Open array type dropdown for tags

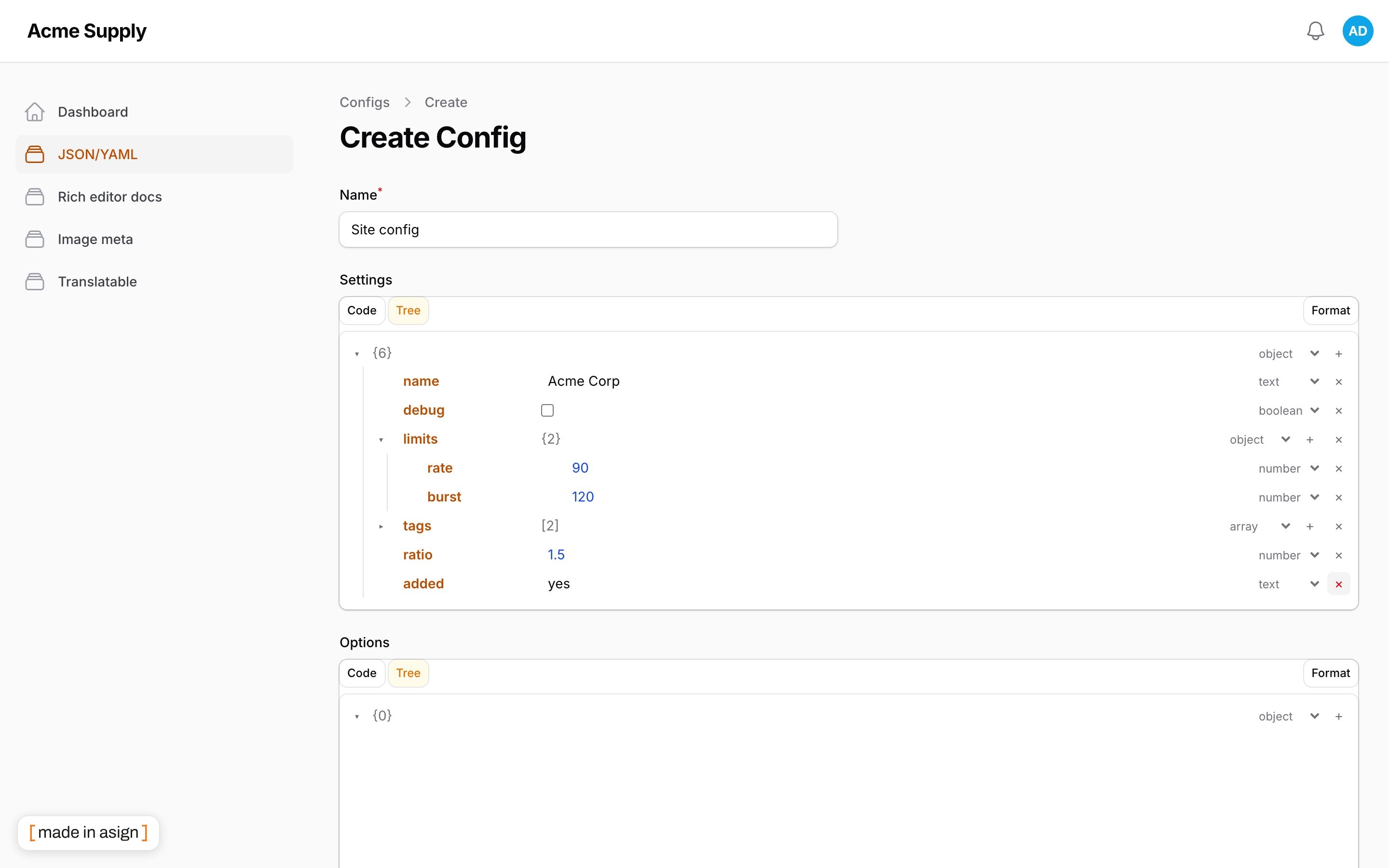coord(1260,527)
